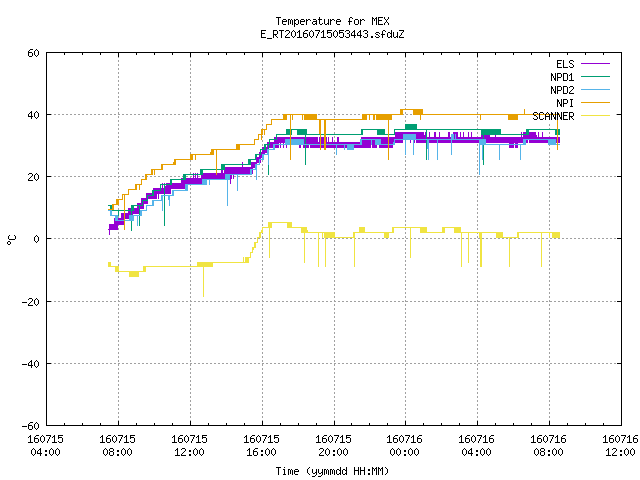Click the y-axis value -40
This screenshot has width=640, height=480.
coord(31,364)
